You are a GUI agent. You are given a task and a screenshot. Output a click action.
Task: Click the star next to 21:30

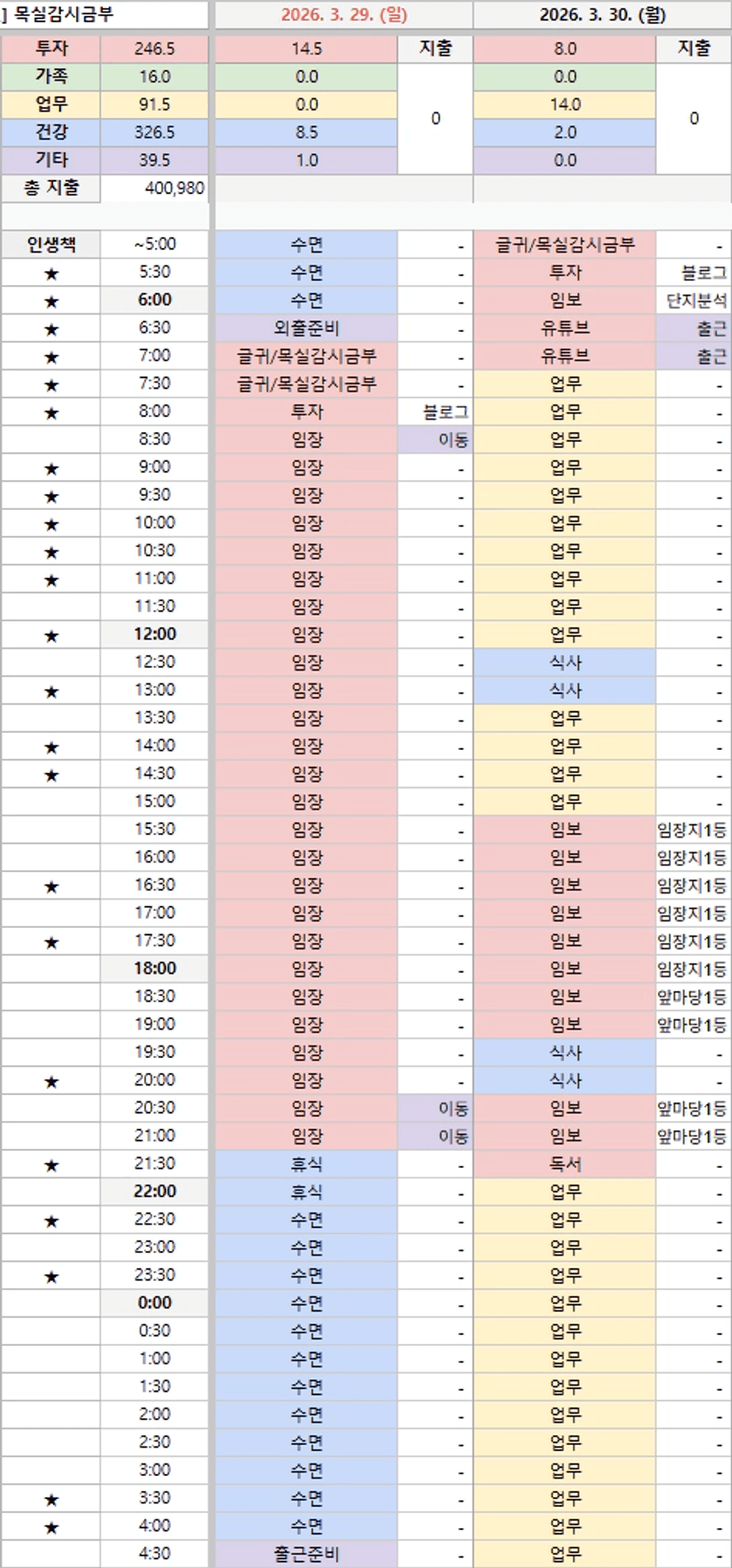pos(51,1165)
